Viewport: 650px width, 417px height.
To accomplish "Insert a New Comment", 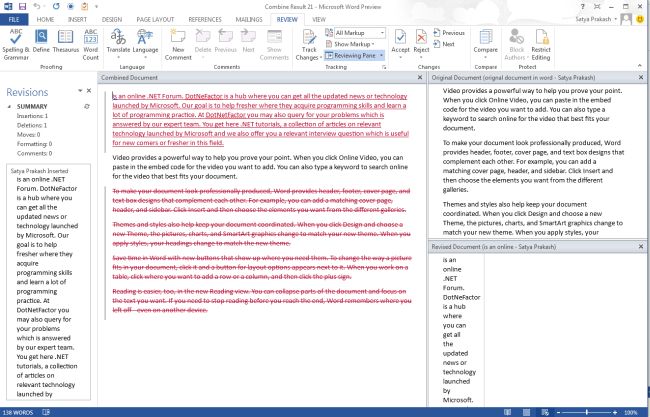I will pos(178,45).
